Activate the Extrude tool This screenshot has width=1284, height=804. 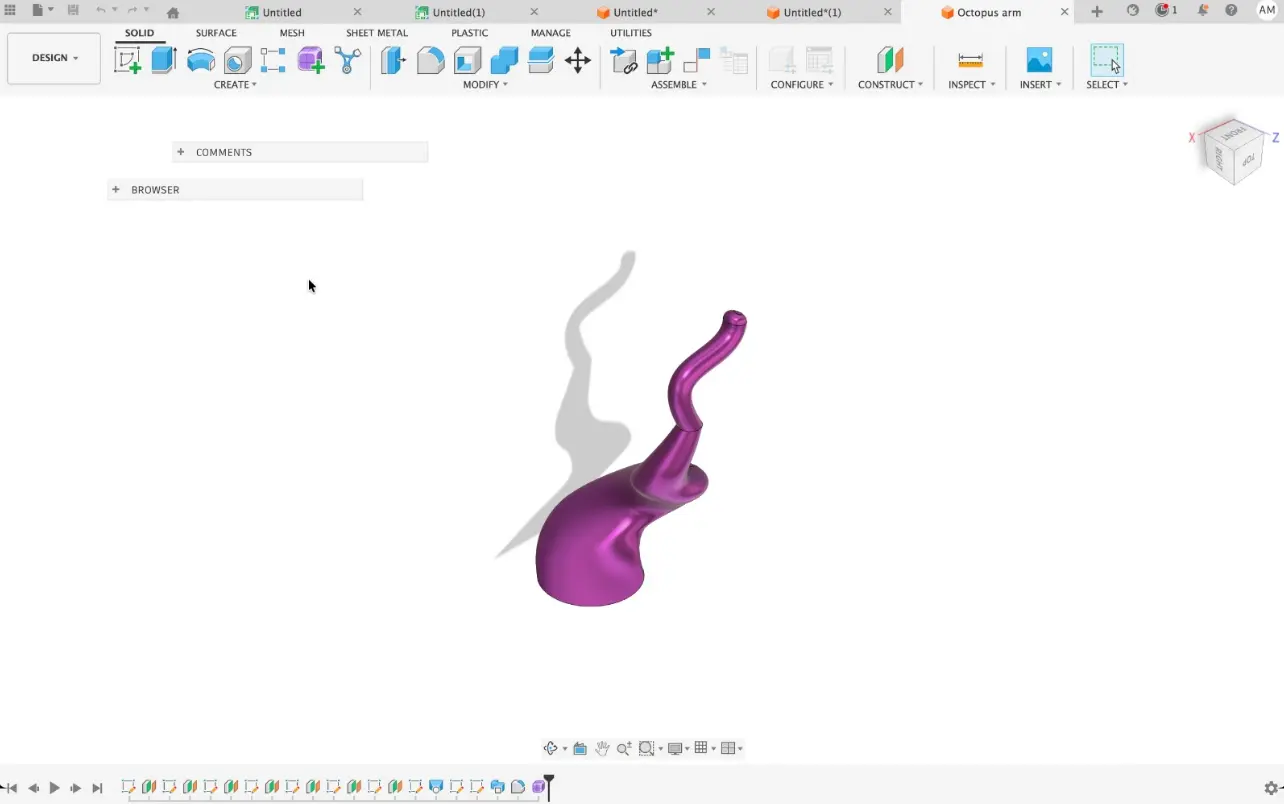click(x=164, y=61)
